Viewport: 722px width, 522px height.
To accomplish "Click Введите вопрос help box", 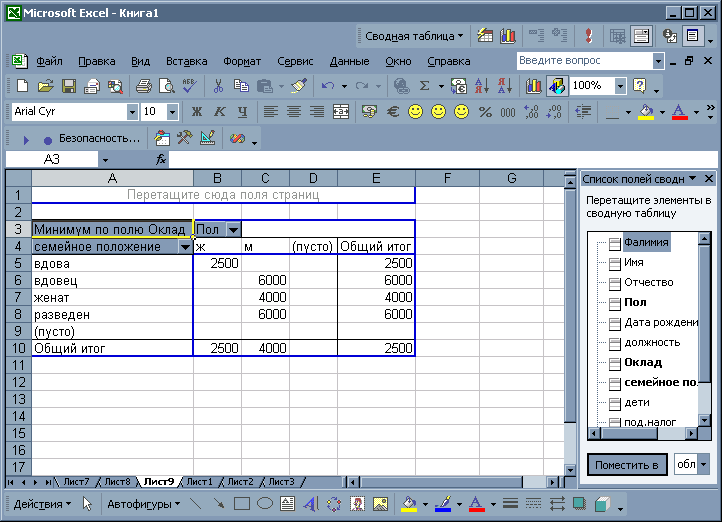I will click(585, 61).
